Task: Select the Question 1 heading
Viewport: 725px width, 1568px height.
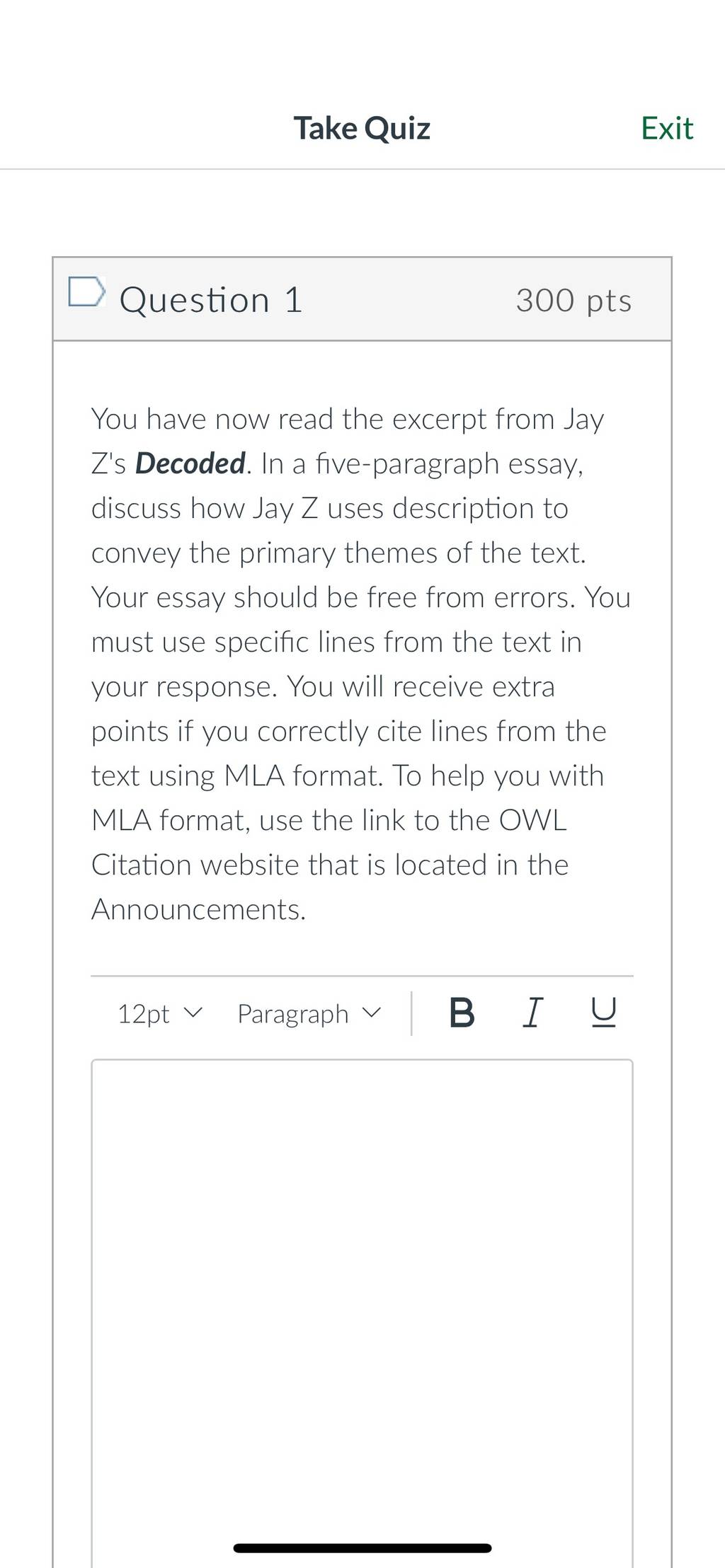Action: 211,299
